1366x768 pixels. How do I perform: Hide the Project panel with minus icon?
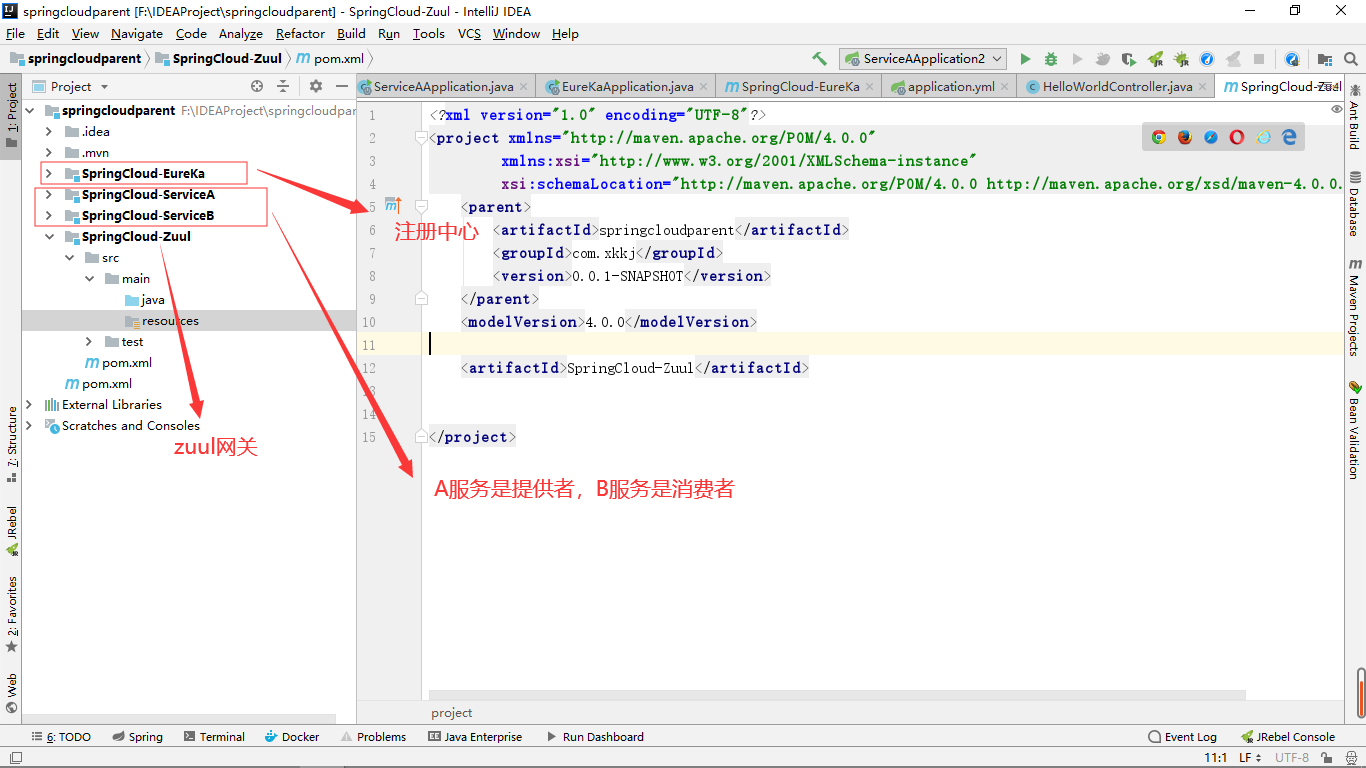[x=341, y=86]
